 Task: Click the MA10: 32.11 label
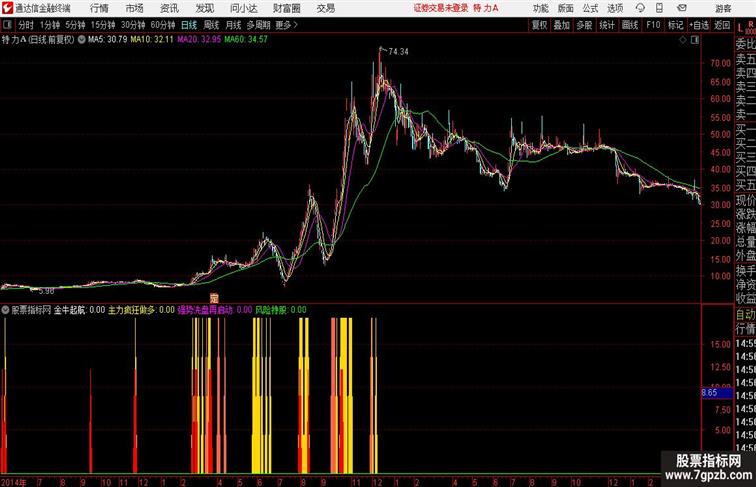(152, 40)
